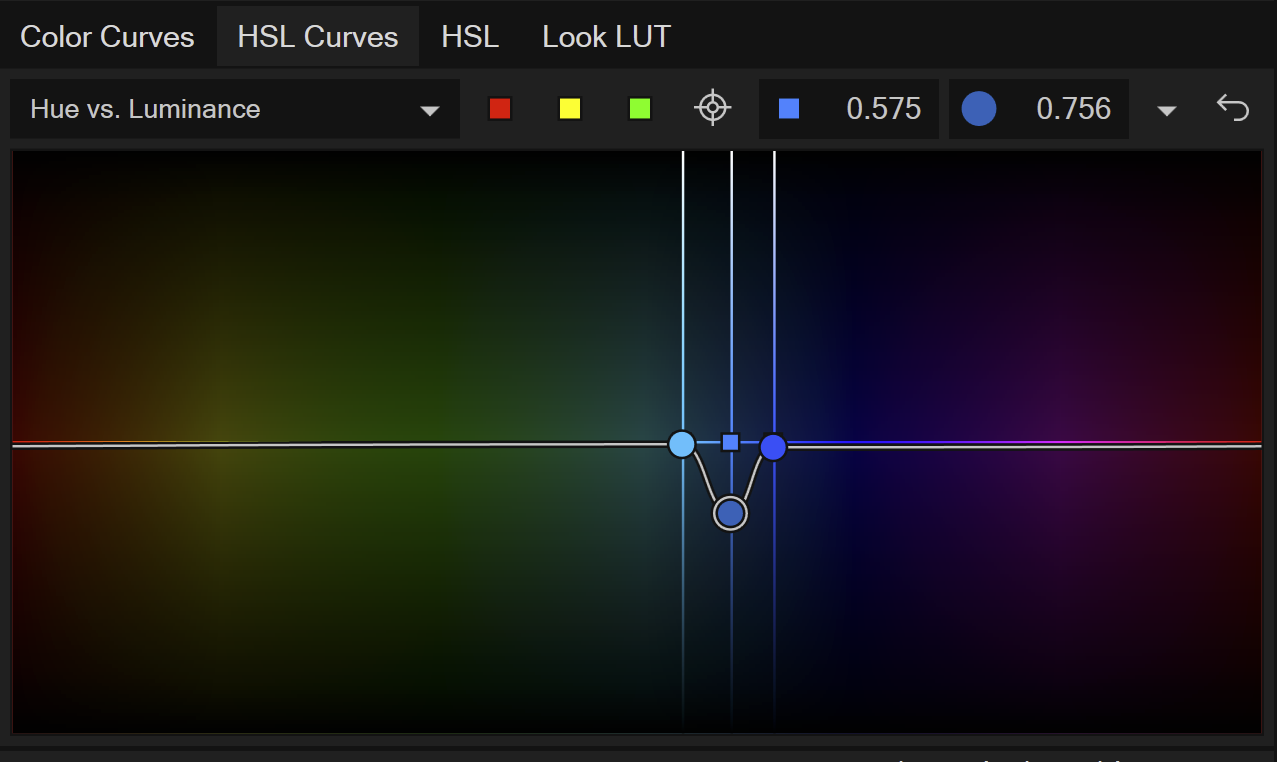Pick the yellow color swatch
The width and height of the screenshot is (1277, 762).
(570, 108)
